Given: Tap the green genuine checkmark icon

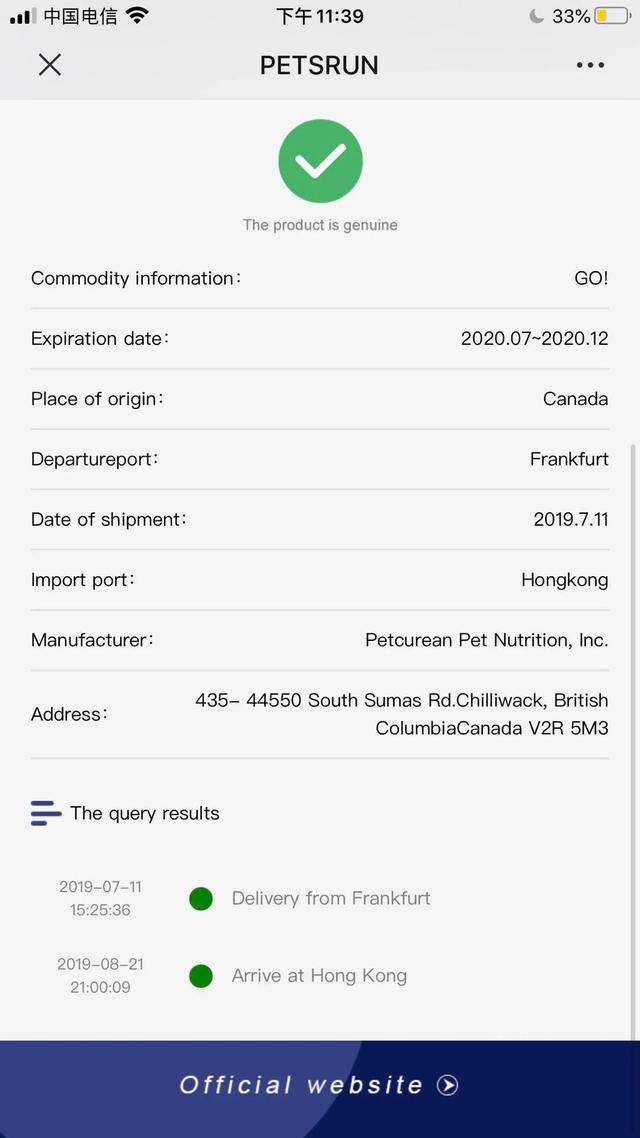Looking at the screenshot, I should tap(320, 160).
